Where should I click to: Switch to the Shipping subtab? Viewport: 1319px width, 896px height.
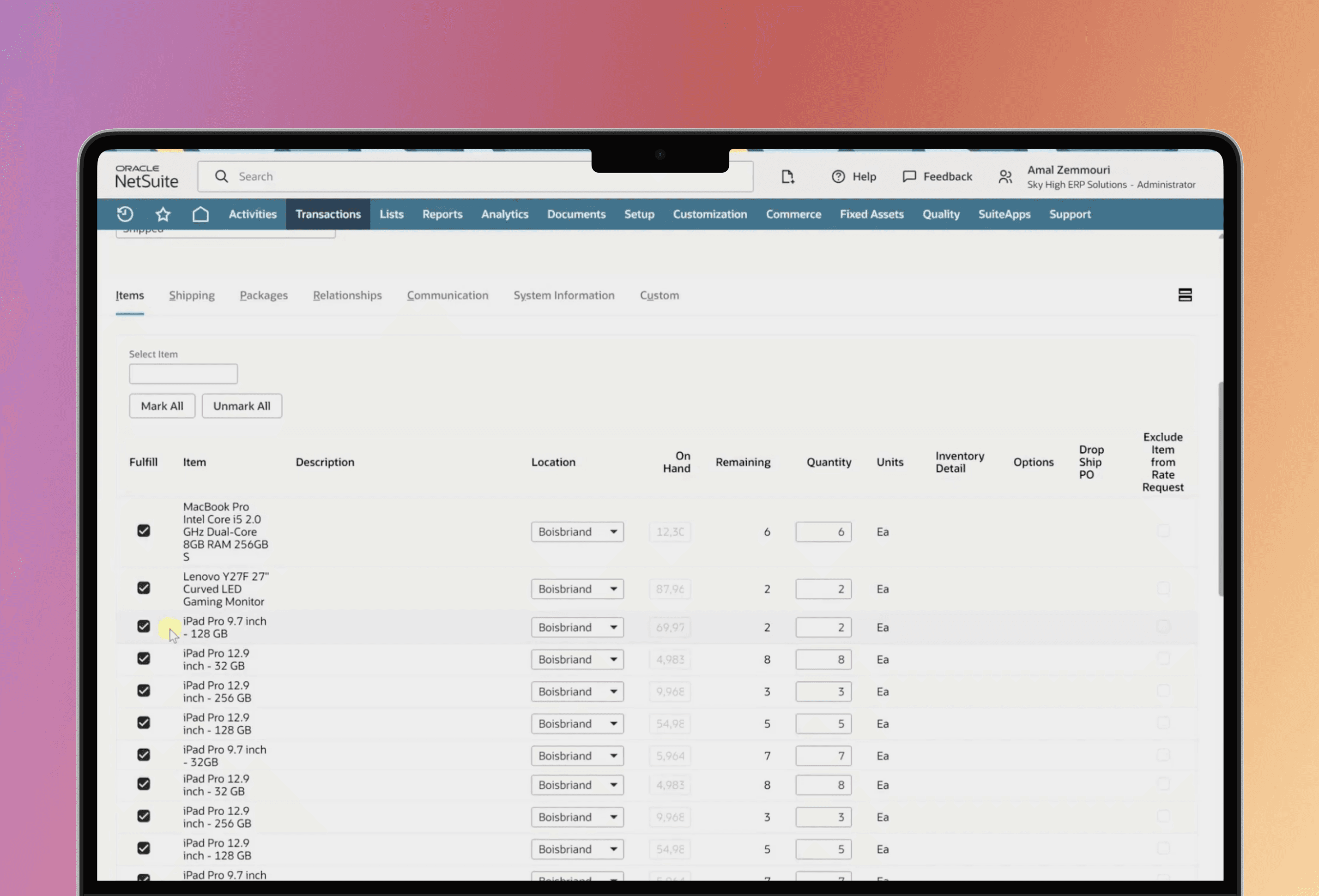pyautogui.click(x=192, y=295)
